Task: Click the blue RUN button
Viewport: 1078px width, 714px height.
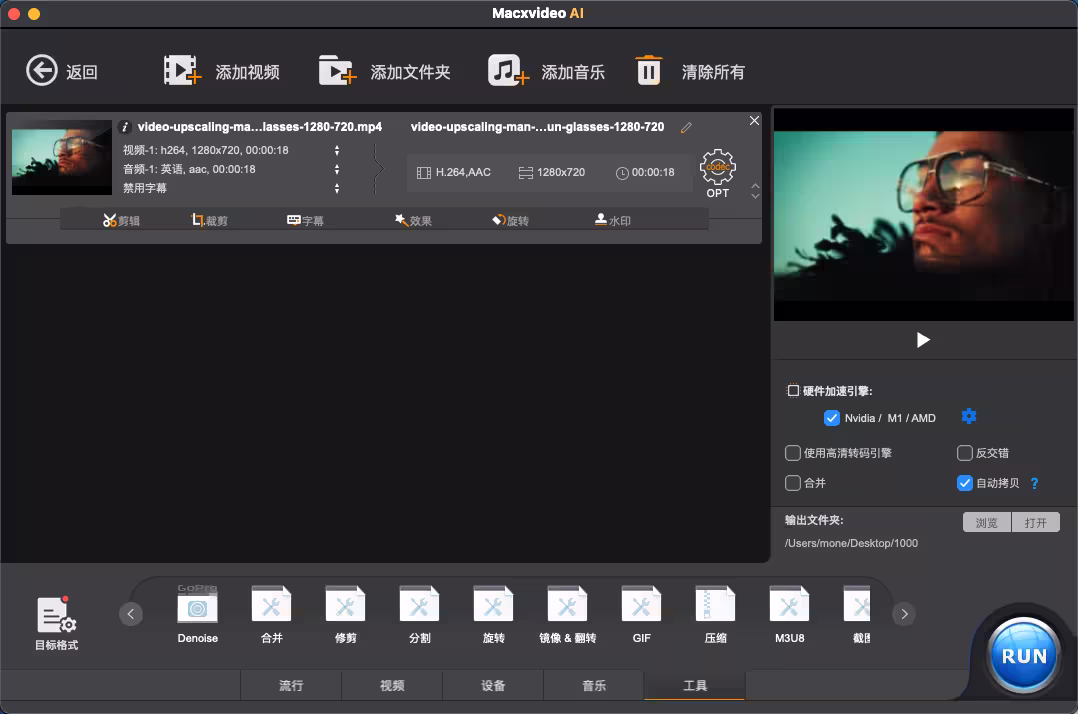Action: pyautogui.click(x=1024, y=656)
